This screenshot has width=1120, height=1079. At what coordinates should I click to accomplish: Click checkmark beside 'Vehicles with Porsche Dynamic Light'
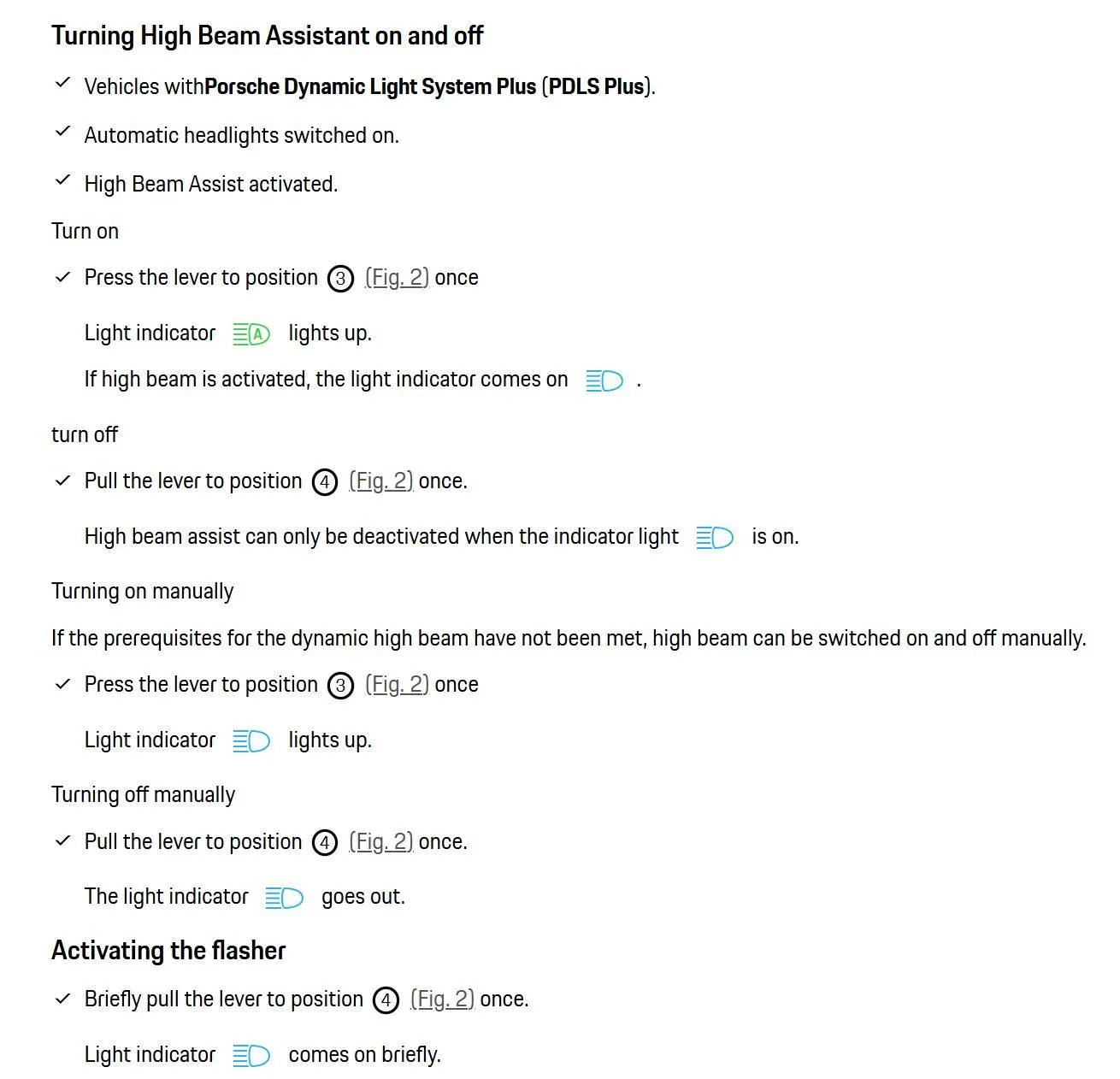click(62, 83)
